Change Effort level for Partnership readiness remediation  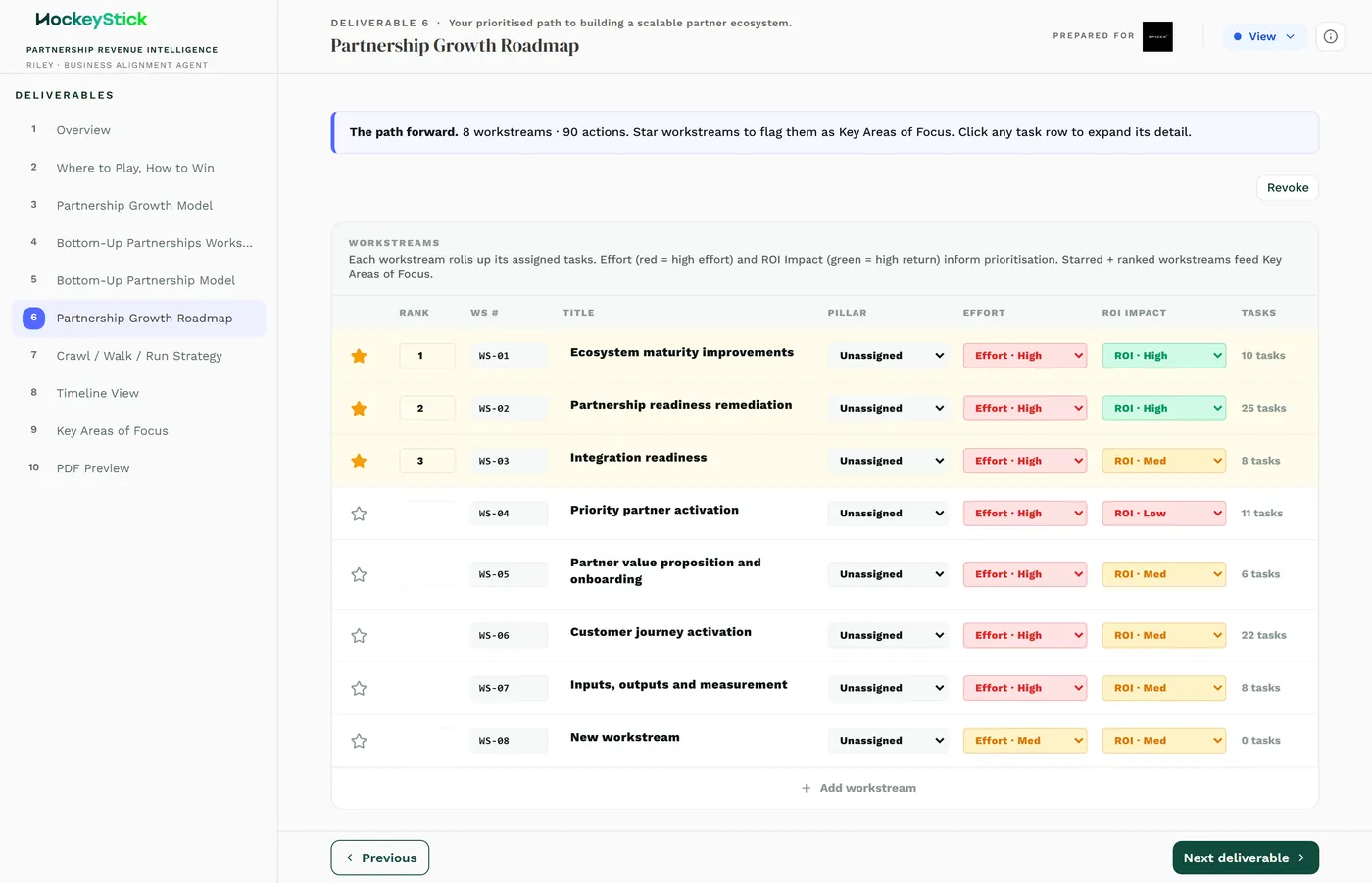1025,408
